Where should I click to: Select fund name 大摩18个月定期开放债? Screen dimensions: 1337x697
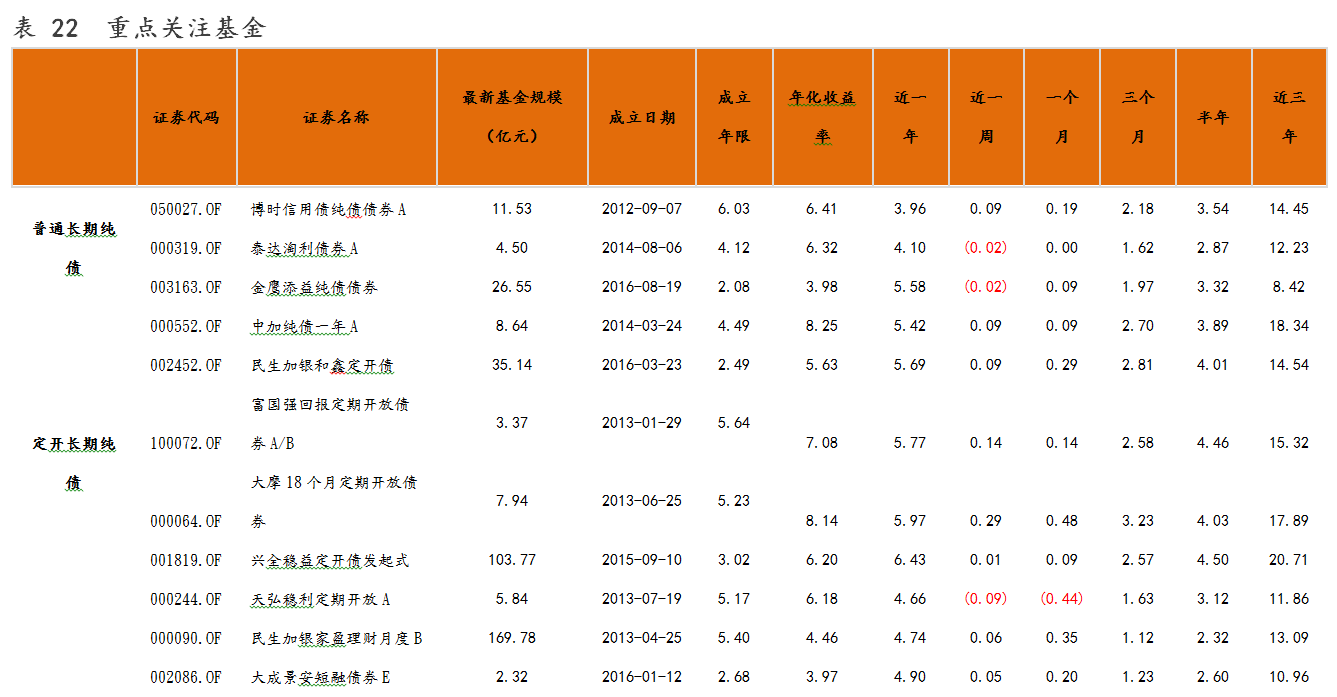334,482
